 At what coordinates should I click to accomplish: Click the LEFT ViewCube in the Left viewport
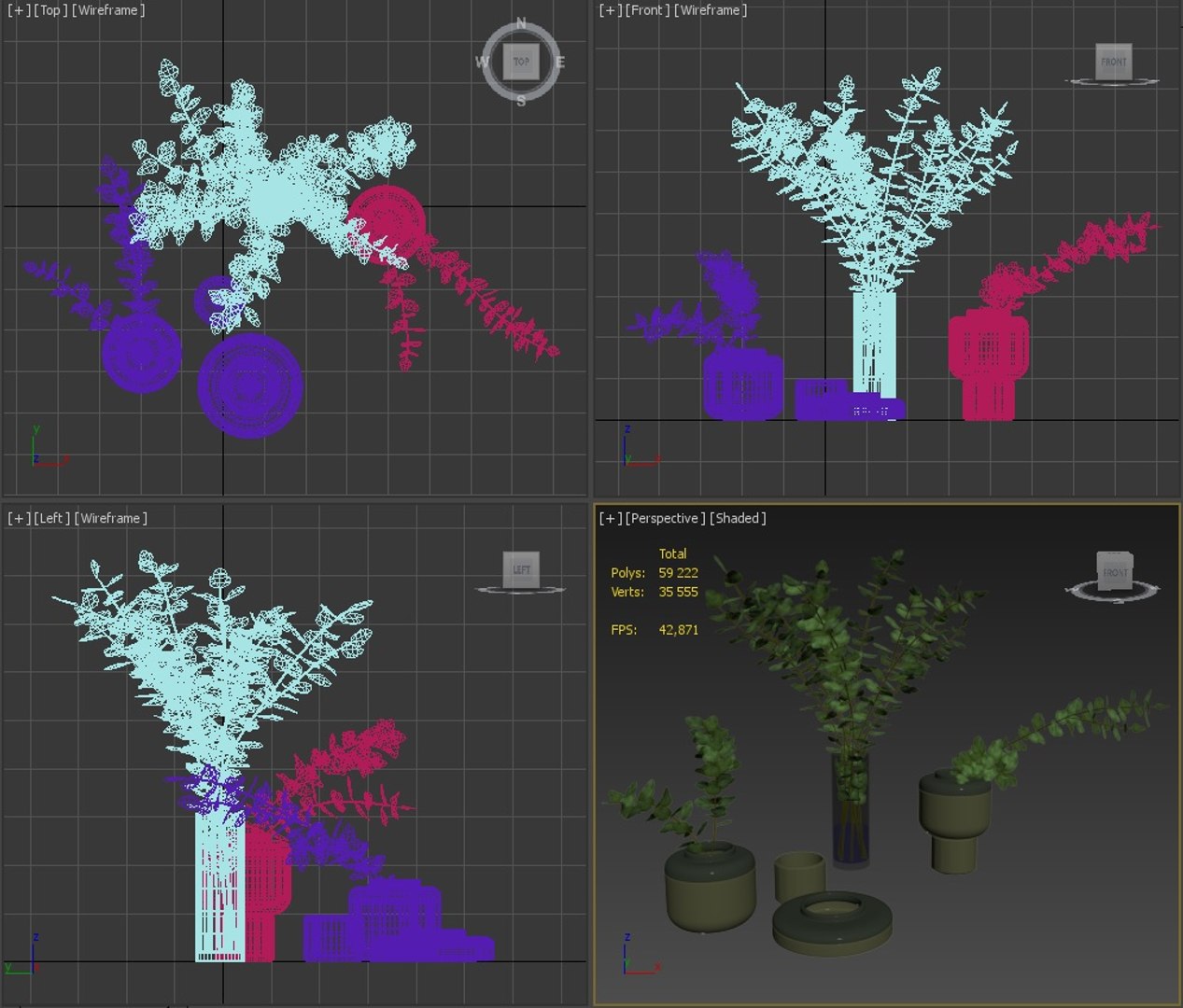(521, 569)
